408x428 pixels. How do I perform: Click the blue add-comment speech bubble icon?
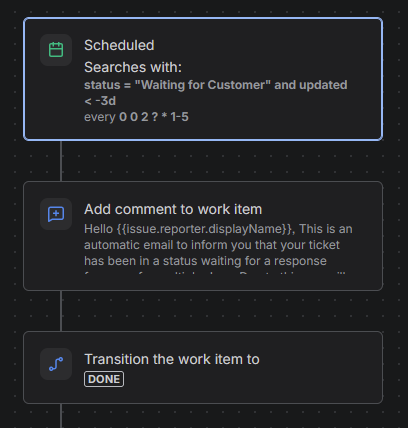pyautogui.click(x=56, y=214)
